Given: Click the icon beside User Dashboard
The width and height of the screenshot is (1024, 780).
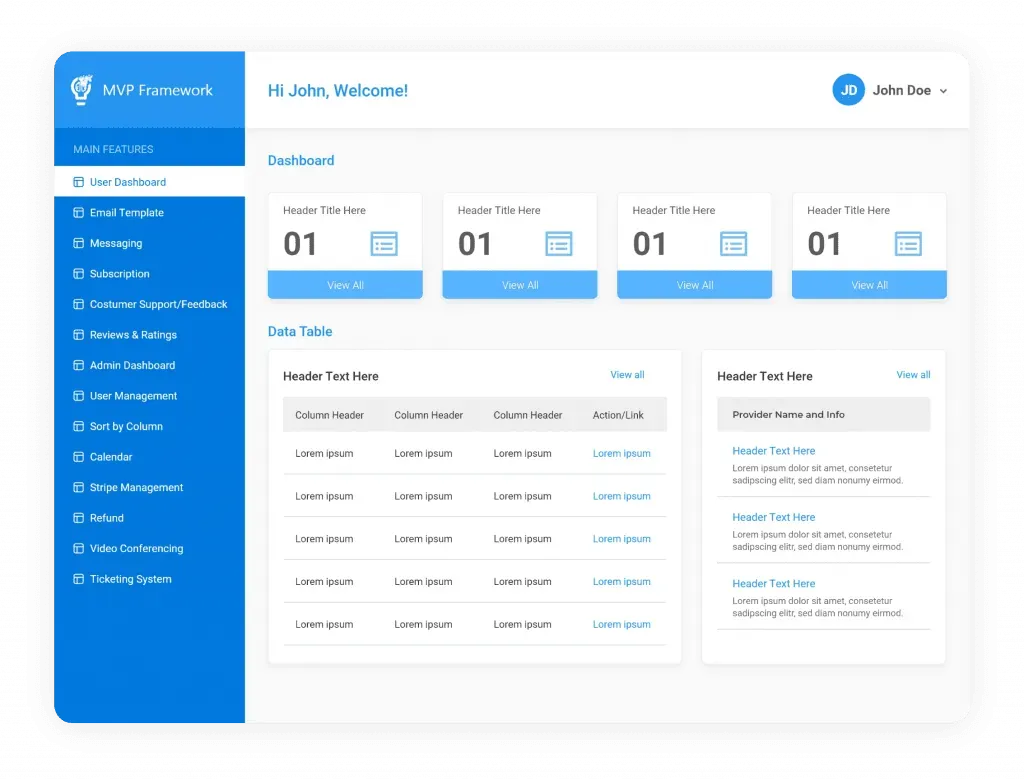Looking at the screenshot, I should 78,182.
